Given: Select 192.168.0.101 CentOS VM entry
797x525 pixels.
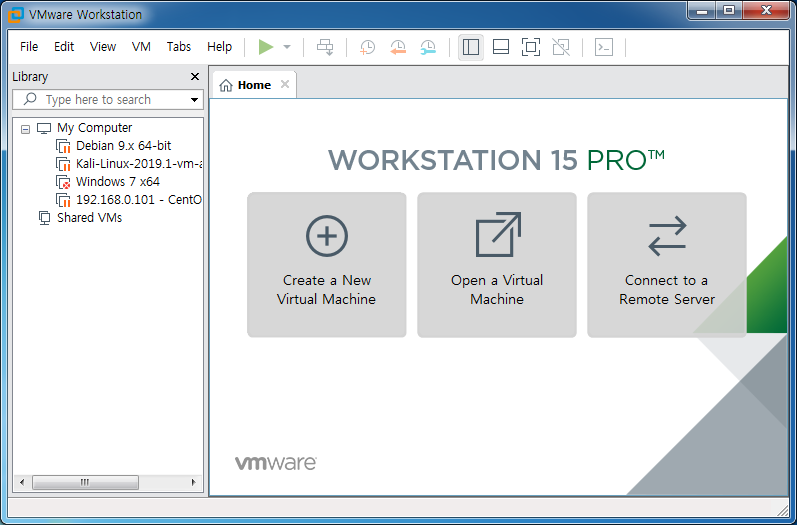Looking at the screenshot, I should point(139,200).
